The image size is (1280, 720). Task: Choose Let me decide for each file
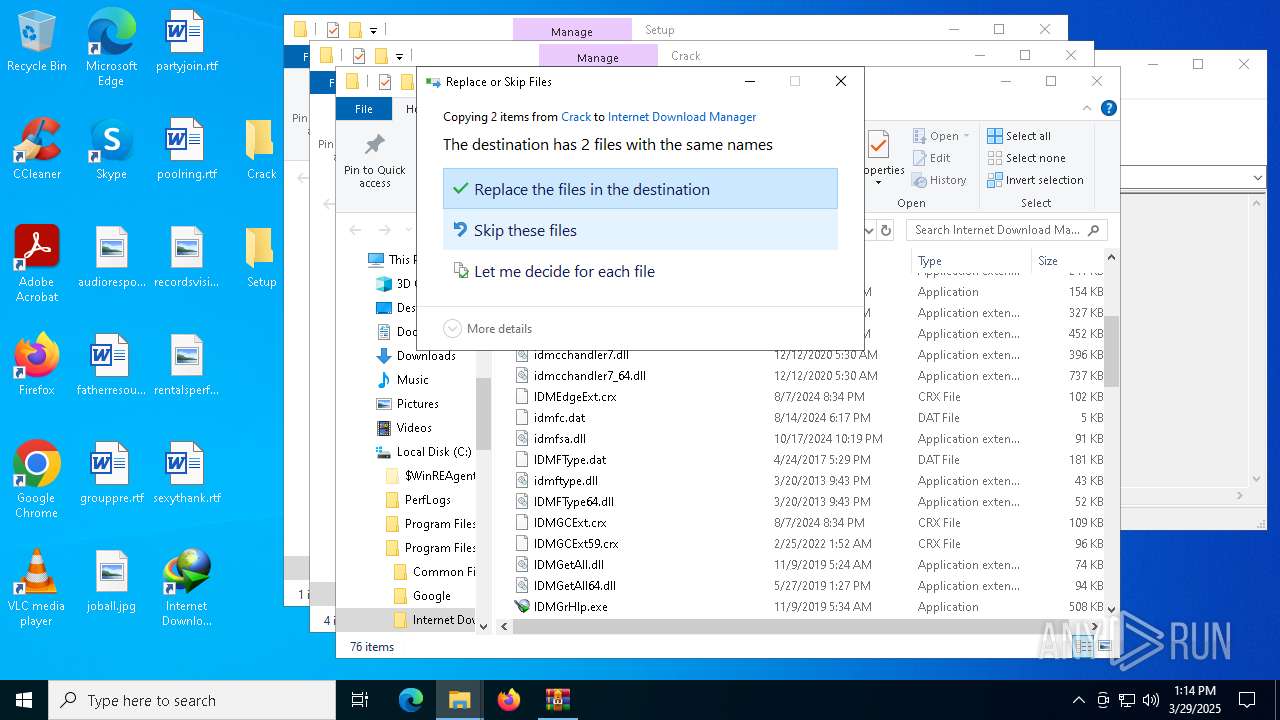pos(640,271)
